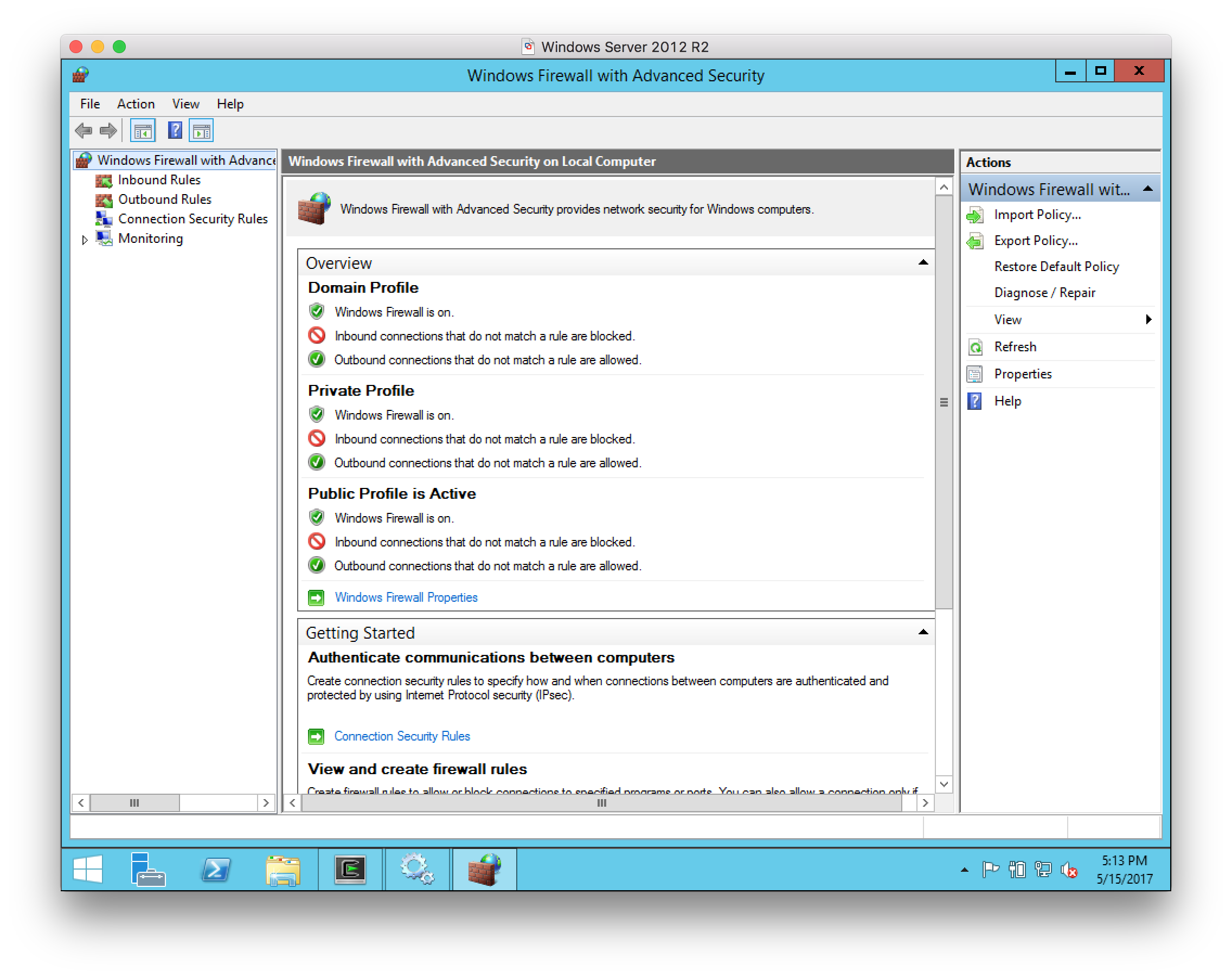This screenshot has width=1232, height=978.
Task: Collapse the Windows Firewall actions group
Action: 1147,189
